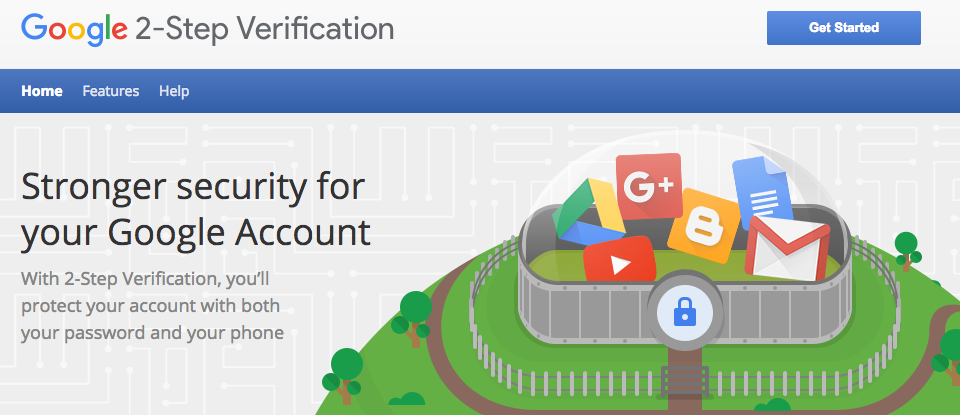Go to the Help tab
Viewport: 960px width, 415px height.
click(174, 91)
